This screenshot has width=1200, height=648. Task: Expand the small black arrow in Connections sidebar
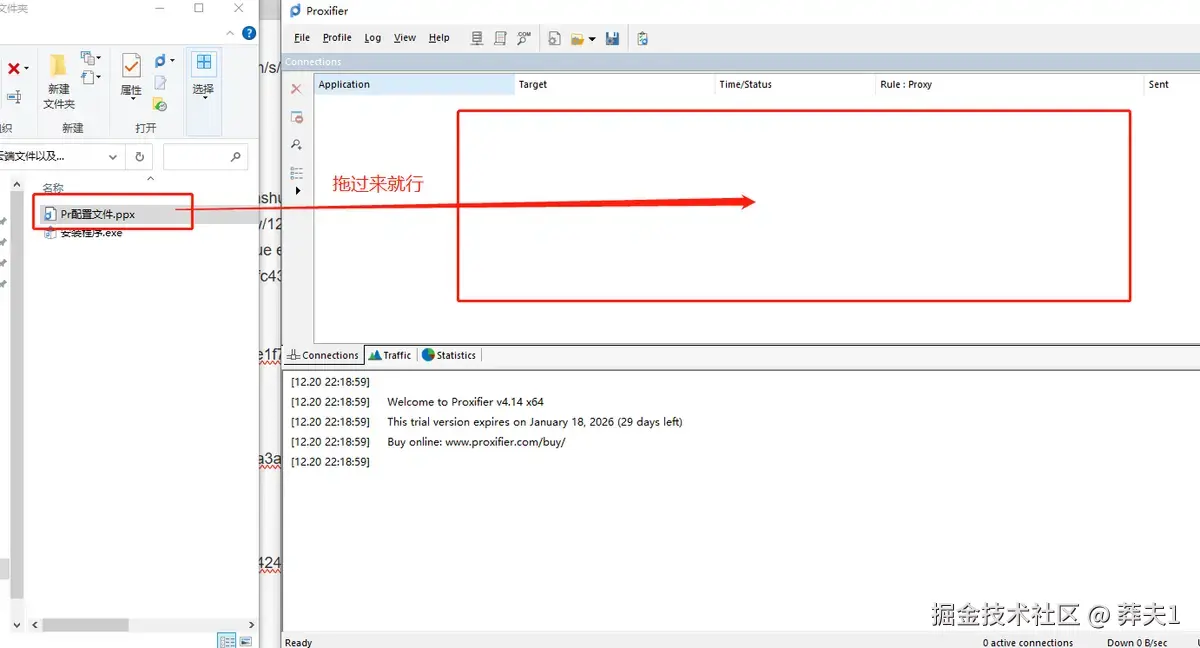point(297,190)
